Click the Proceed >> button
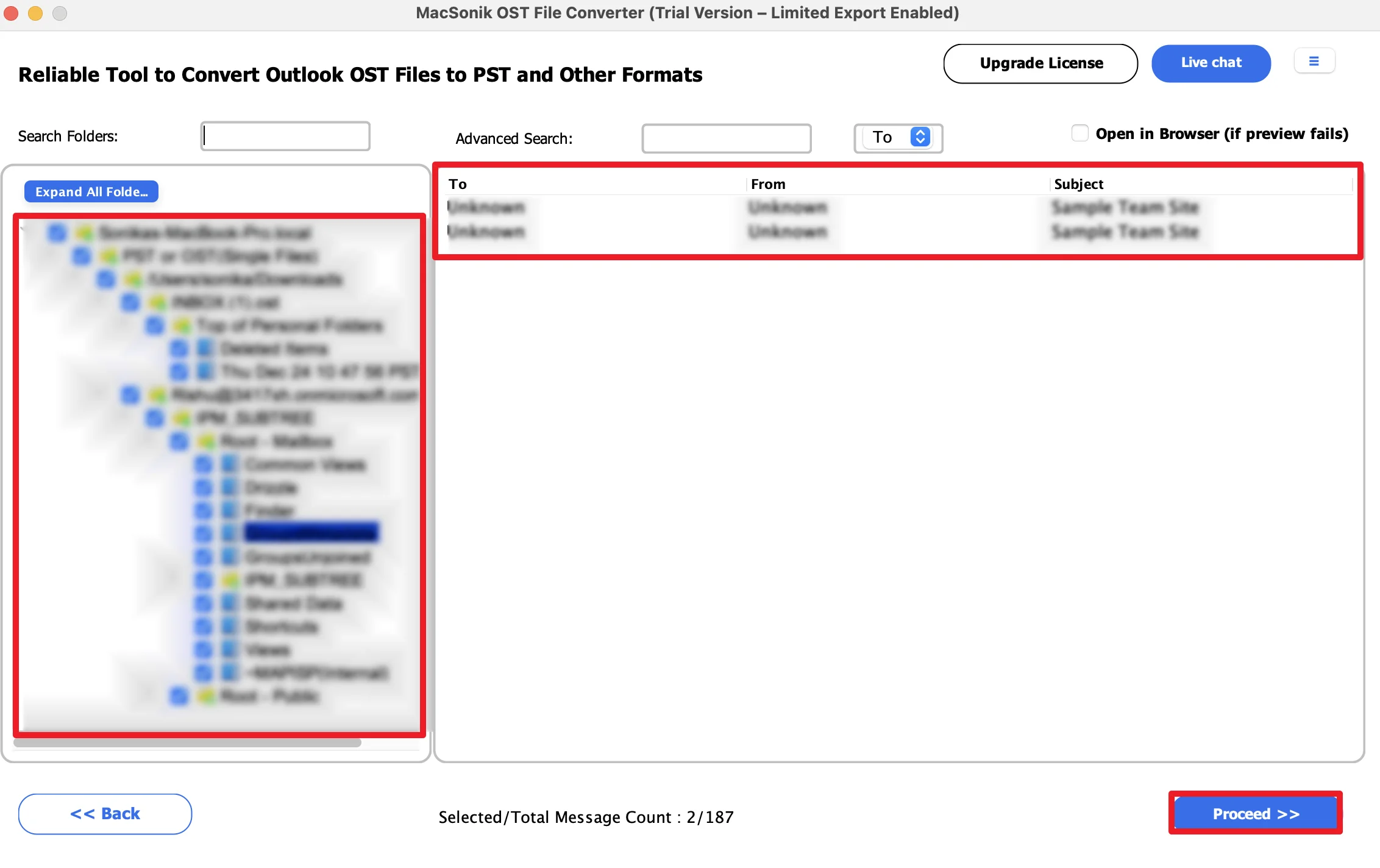Screen dimensions: 1380x868 1256,814
